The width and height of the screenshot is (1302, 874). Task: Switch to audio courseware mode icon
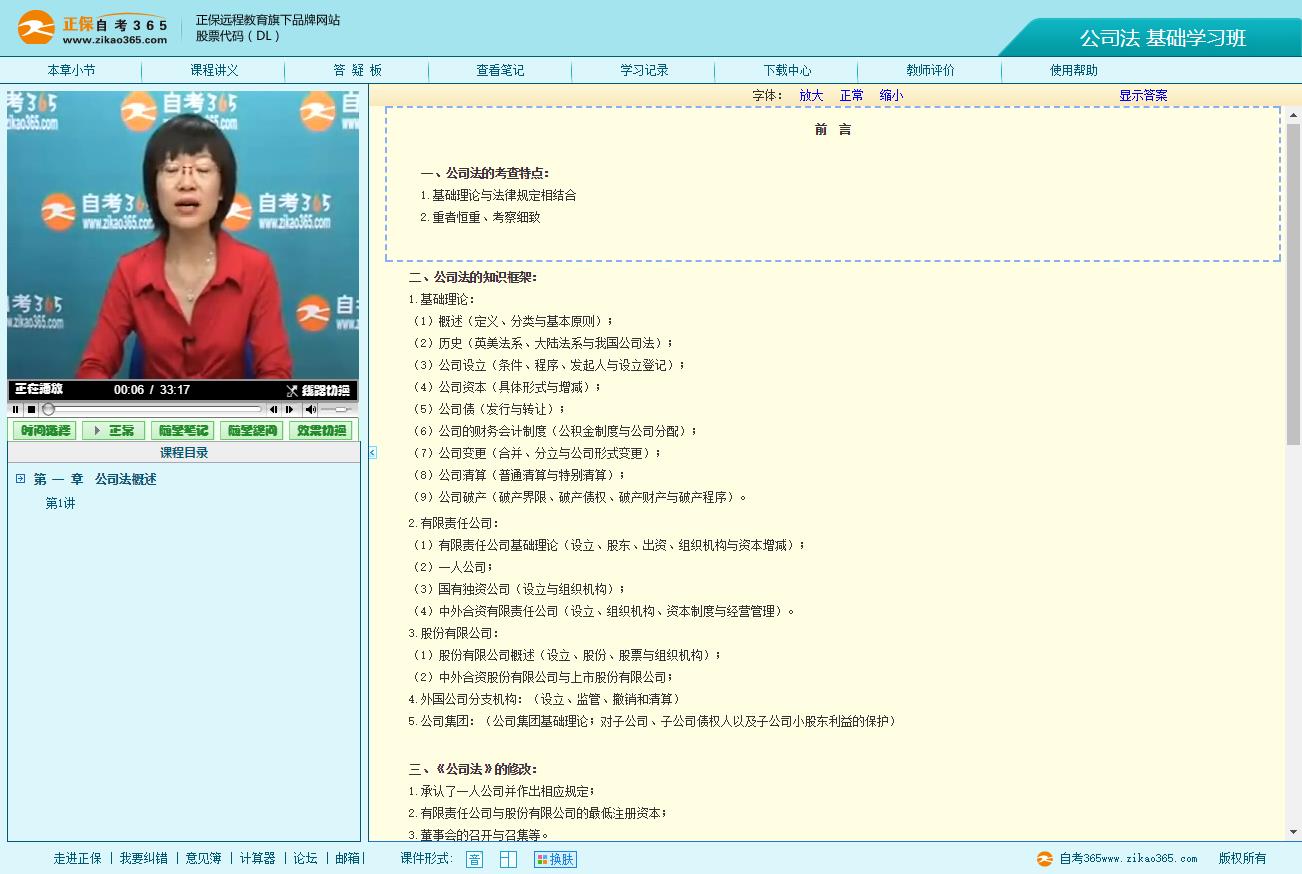(x=474, y=859)
